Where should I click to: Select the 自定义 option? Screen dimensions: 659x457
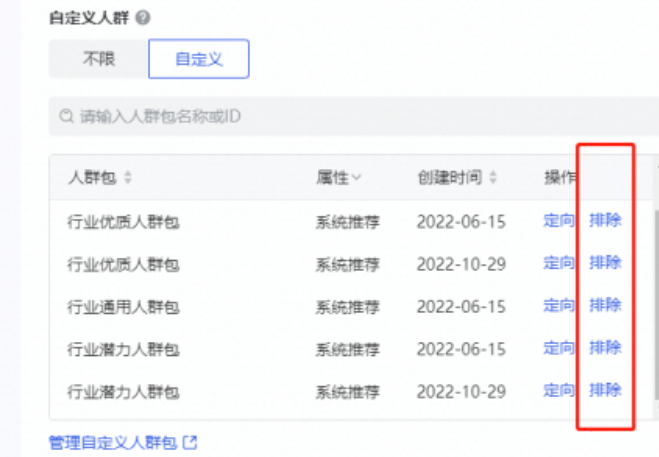[x=199, y=59]
